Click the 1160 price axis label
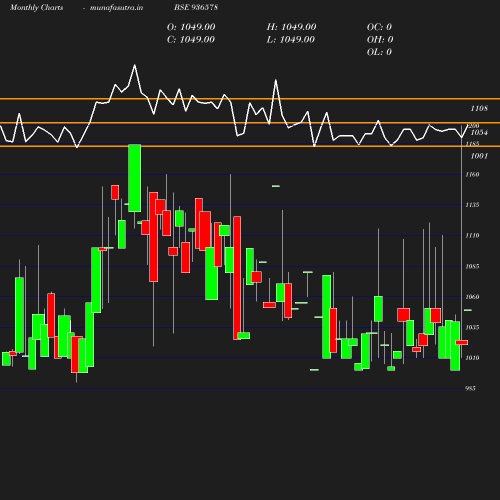 point(472,174)
